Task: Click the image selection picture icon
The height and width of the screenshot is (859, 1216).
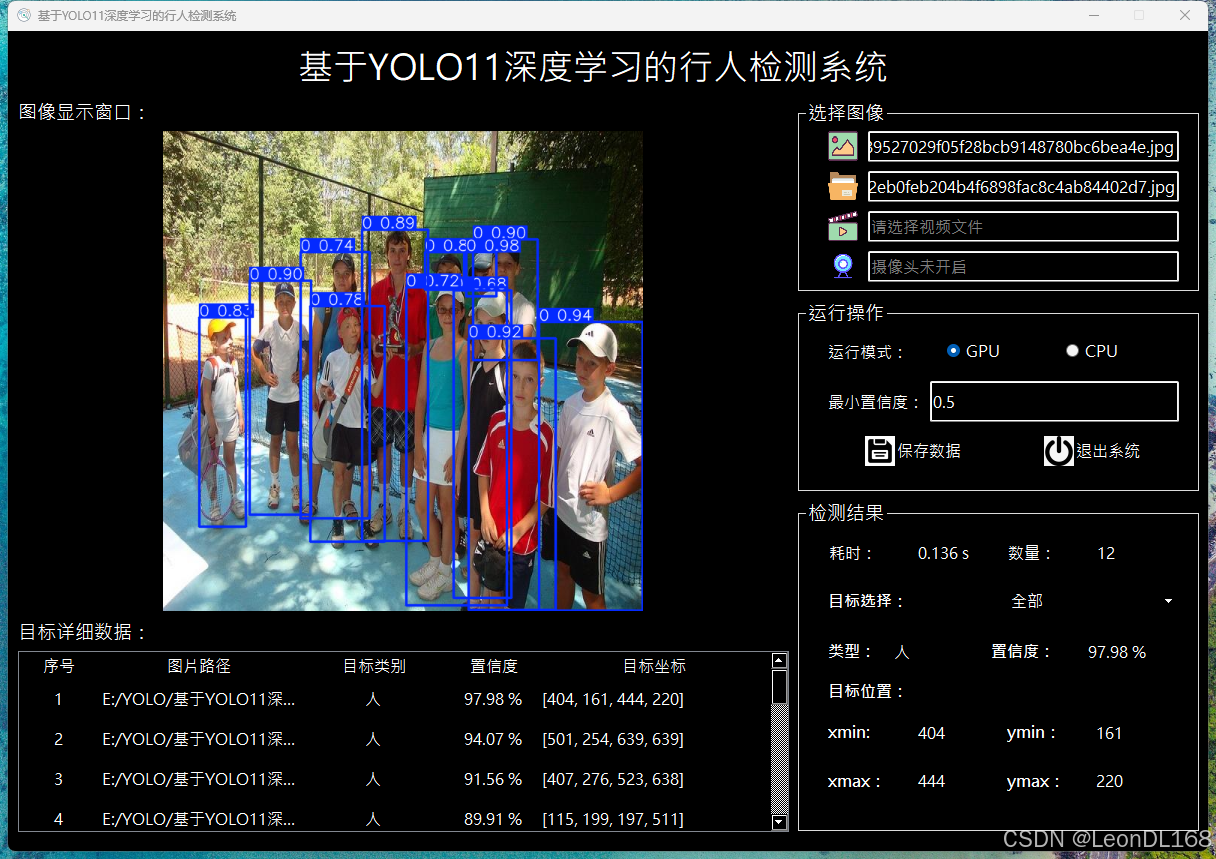Action: coord(842,145)
